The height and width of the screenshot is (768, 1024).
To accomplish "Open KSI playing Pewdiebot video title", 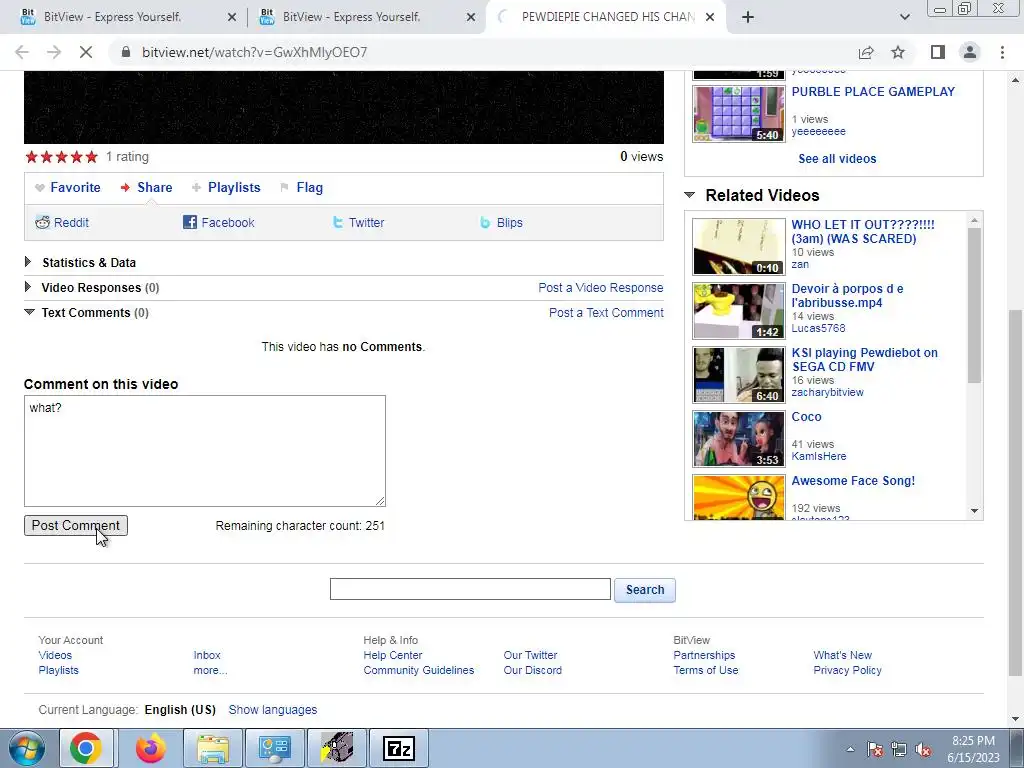I will (x=865, y=360).
